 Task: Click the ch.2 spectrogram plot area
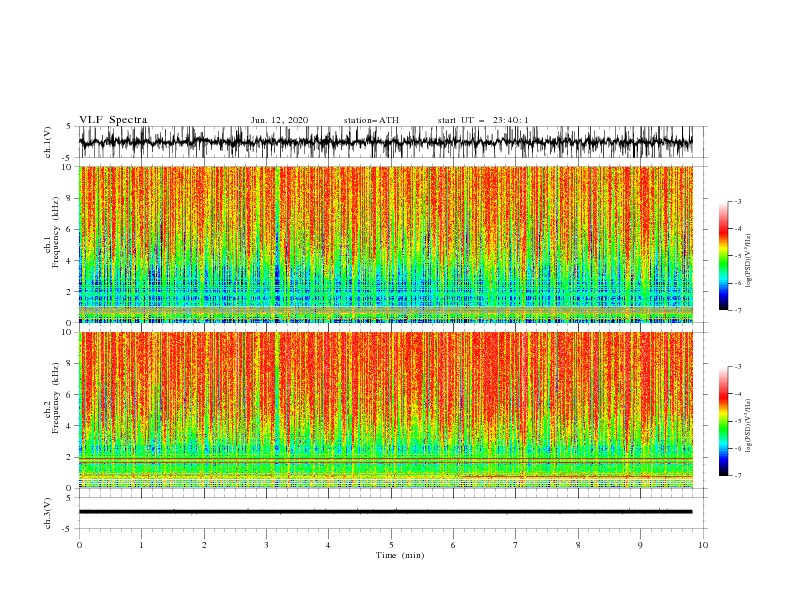(x=385, y=410)
